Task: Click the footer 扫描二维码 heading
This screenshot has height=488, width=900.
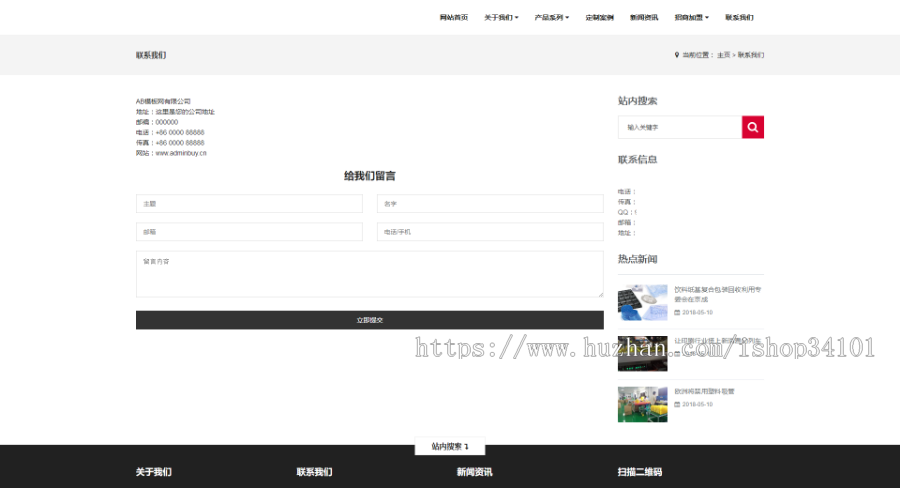Action: 639,472
